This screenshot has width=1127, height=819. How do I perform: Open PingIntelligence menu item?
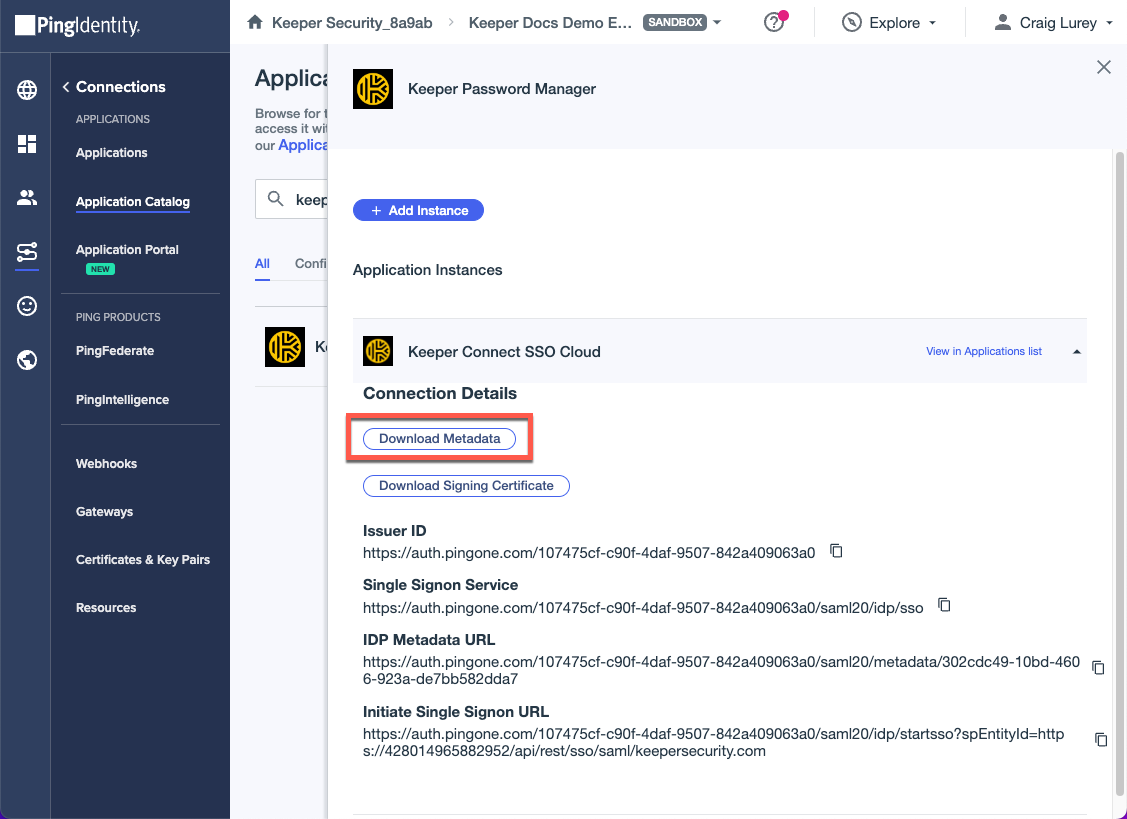click(x=122, y=400)
